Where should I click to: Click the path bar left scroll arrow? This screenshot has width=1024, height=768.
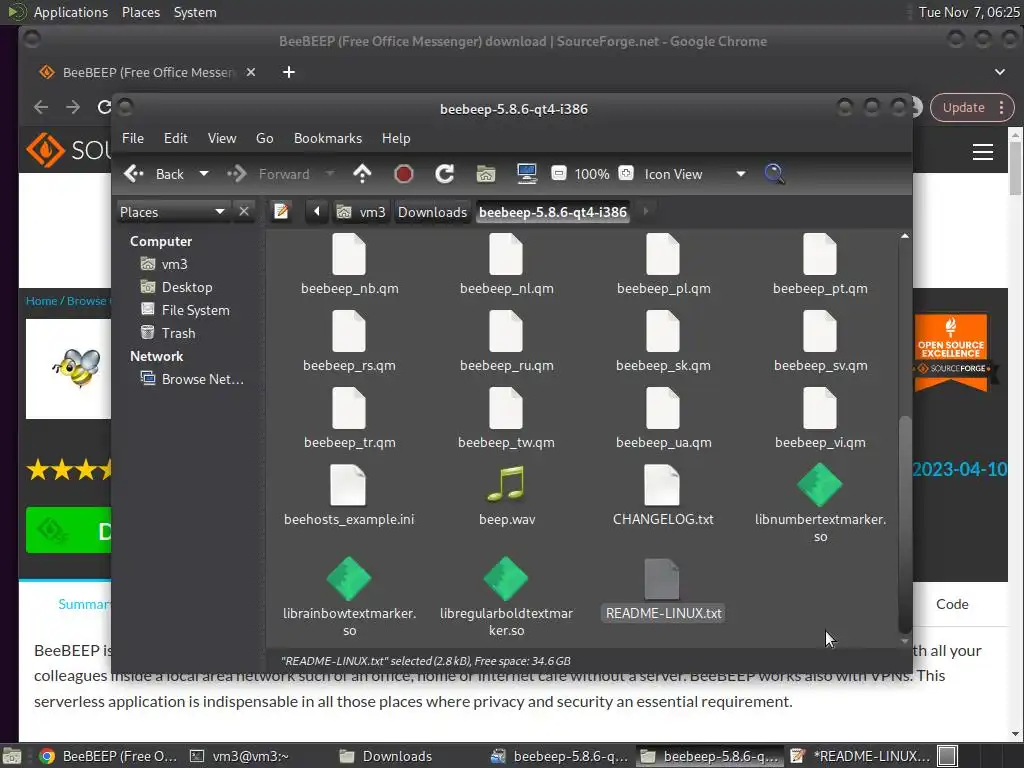tap(317, 212)
